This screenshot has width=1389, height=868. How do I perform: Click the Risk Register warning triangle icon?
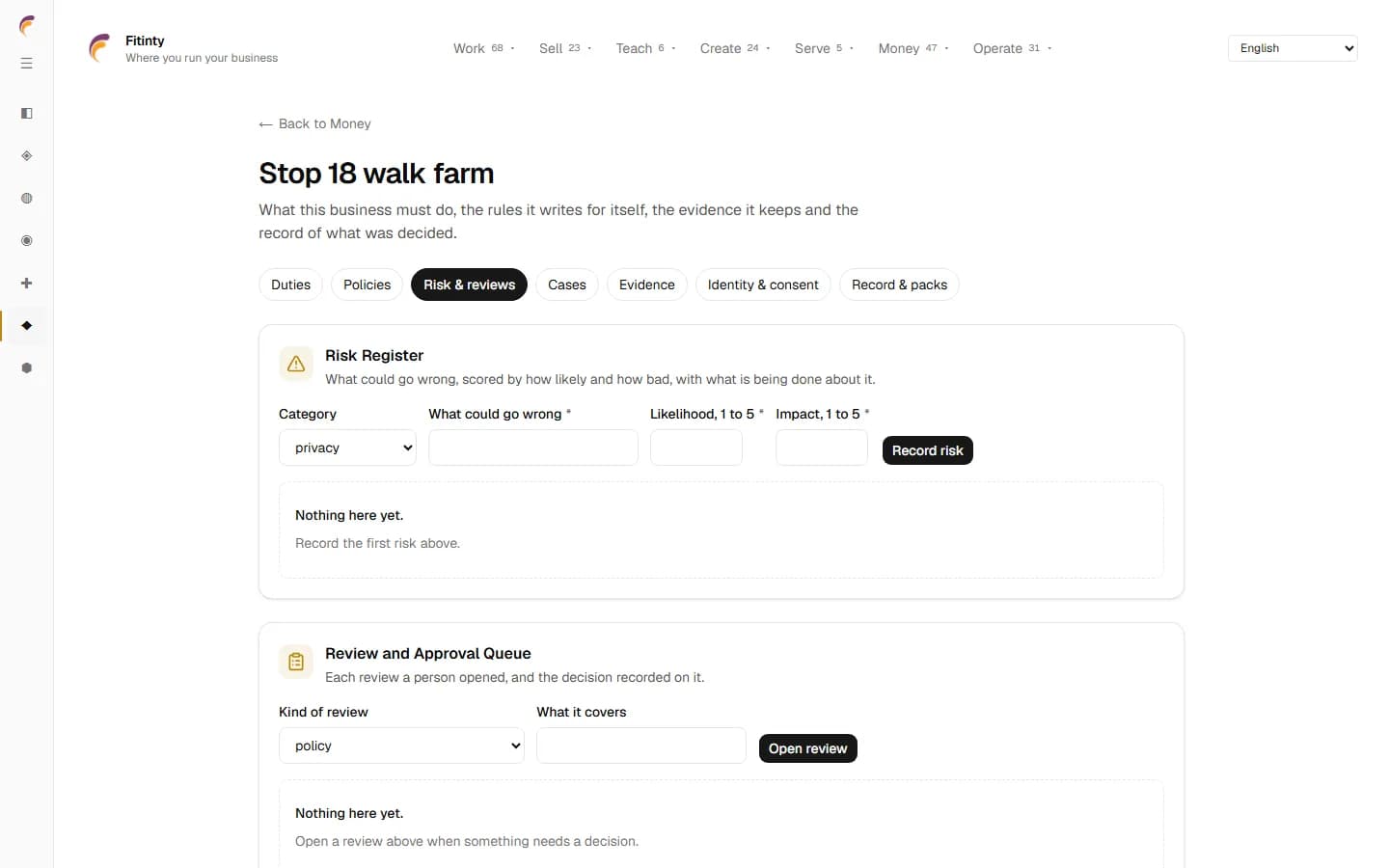click(x=296, y=364)
